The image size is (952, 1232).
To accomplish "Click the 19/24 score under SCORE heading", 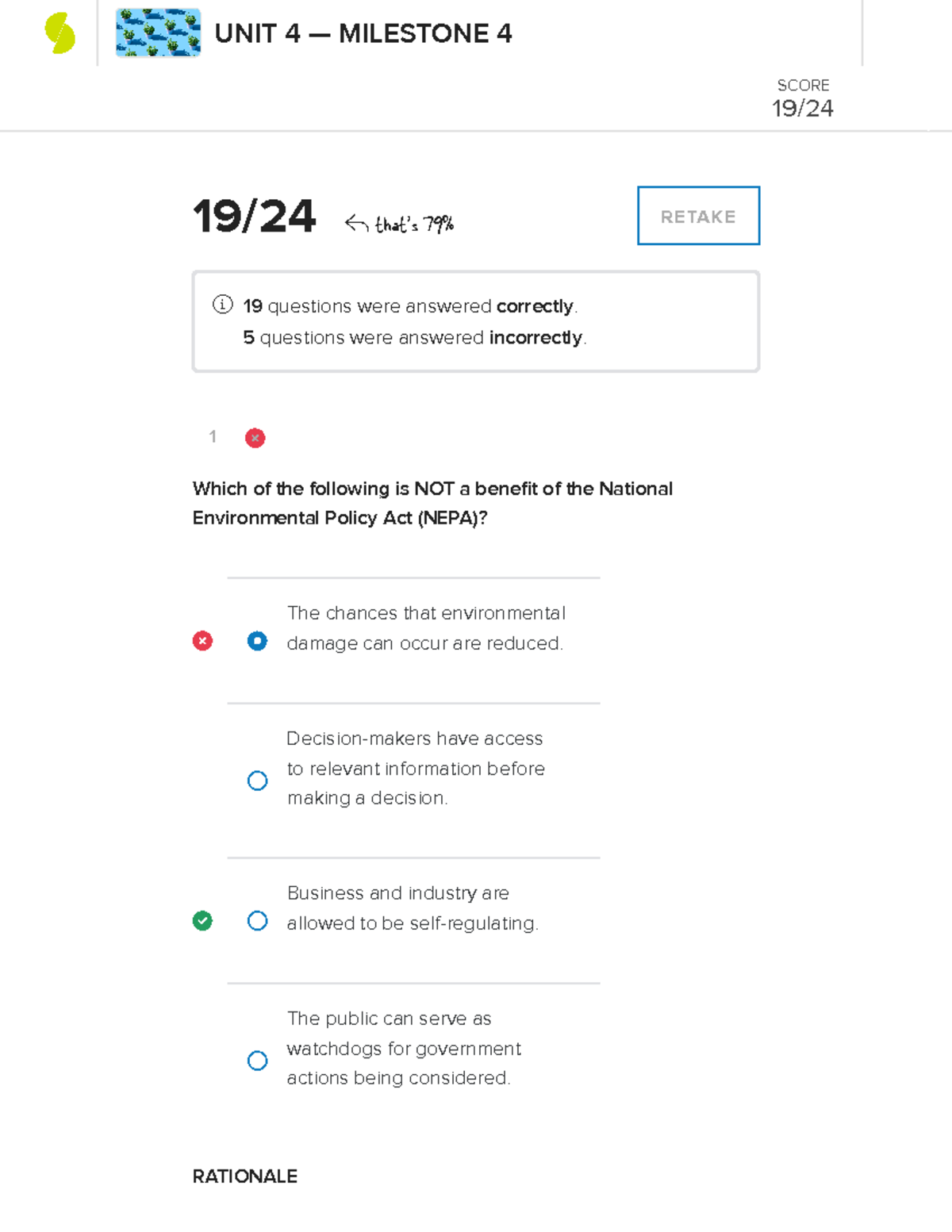I will [803, 109].
